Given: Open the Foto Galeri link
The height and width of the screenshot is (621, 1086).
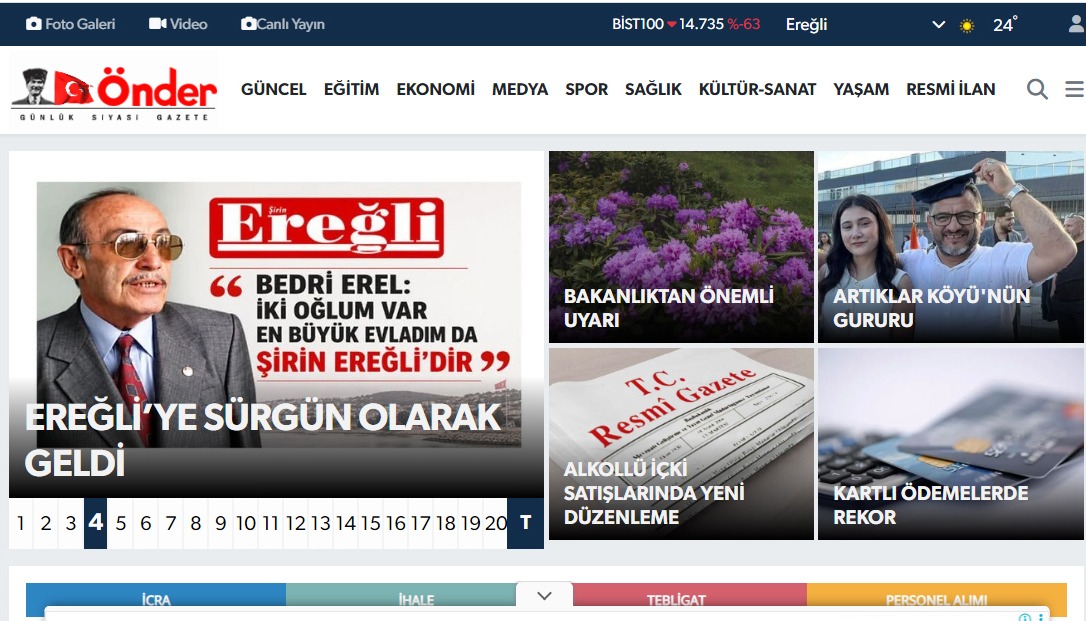Looking at the screenshot, I should click(x=71, y=24).
